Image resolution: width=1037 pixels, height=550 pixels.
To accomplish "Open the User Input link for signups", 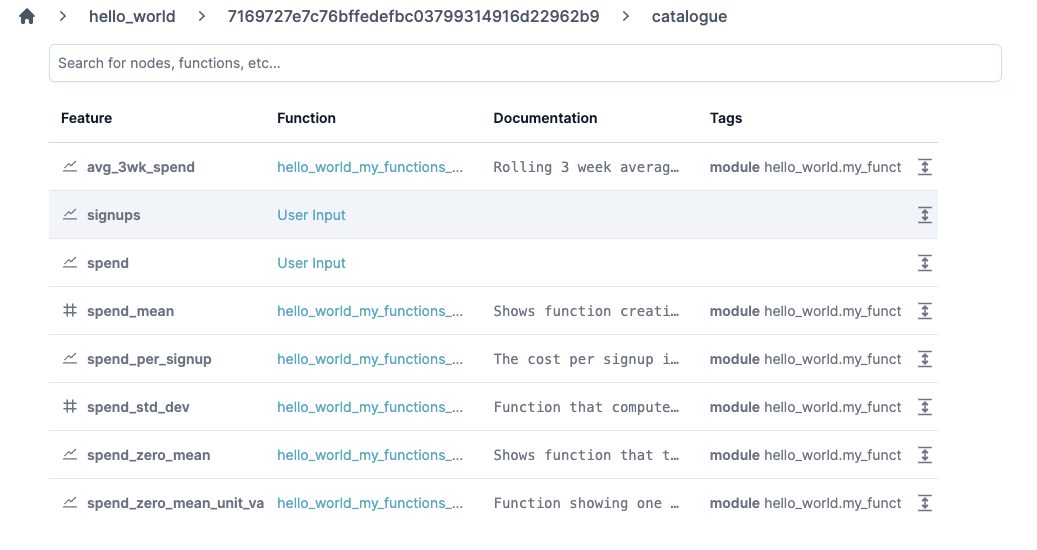I will click(x=311, y=215).
